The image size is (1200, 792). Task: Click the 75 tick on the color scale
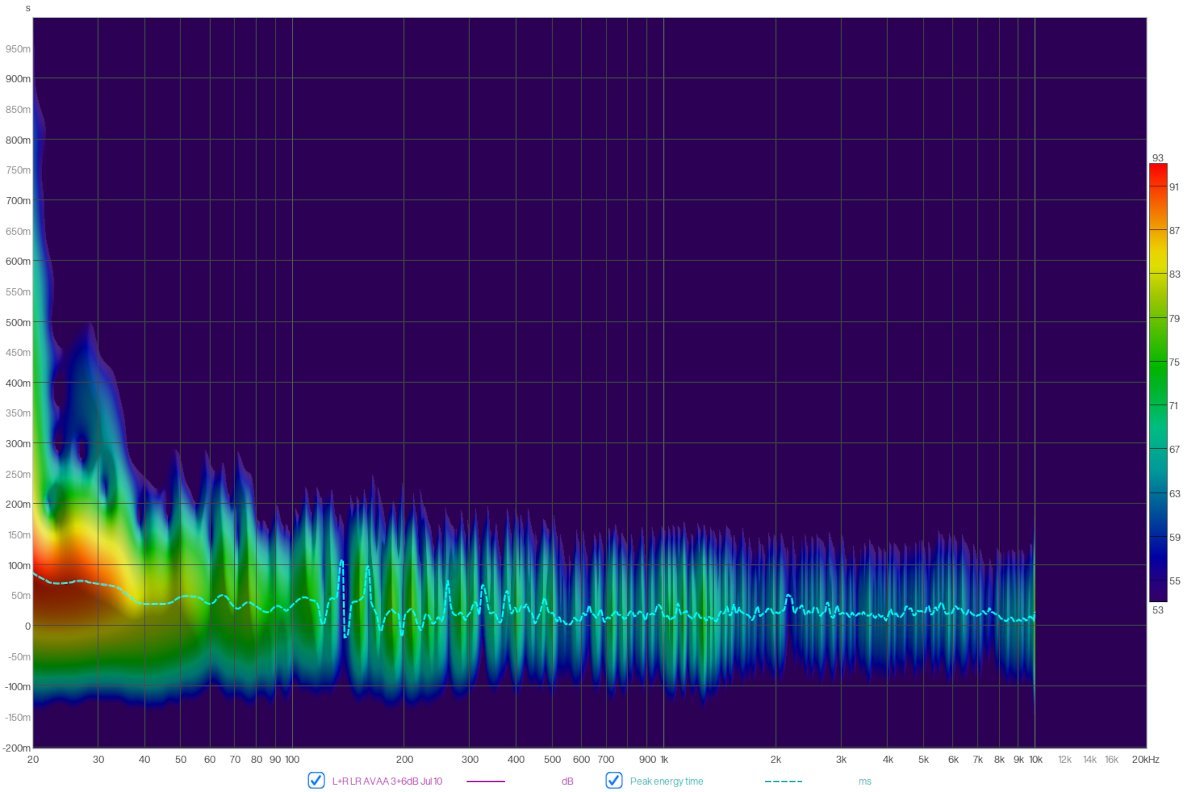point(1176,362)
